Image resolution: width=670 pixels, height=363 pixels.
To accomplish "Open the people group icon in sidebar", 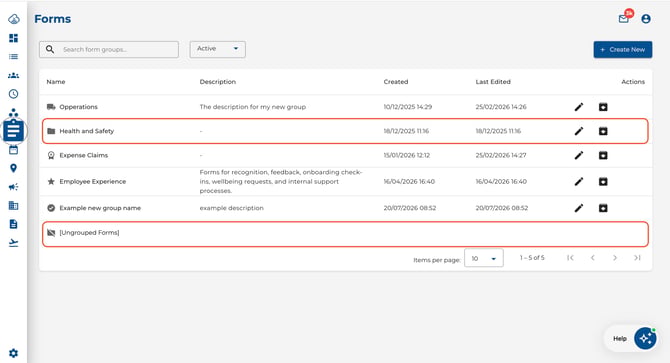I will tap(14, 75).
